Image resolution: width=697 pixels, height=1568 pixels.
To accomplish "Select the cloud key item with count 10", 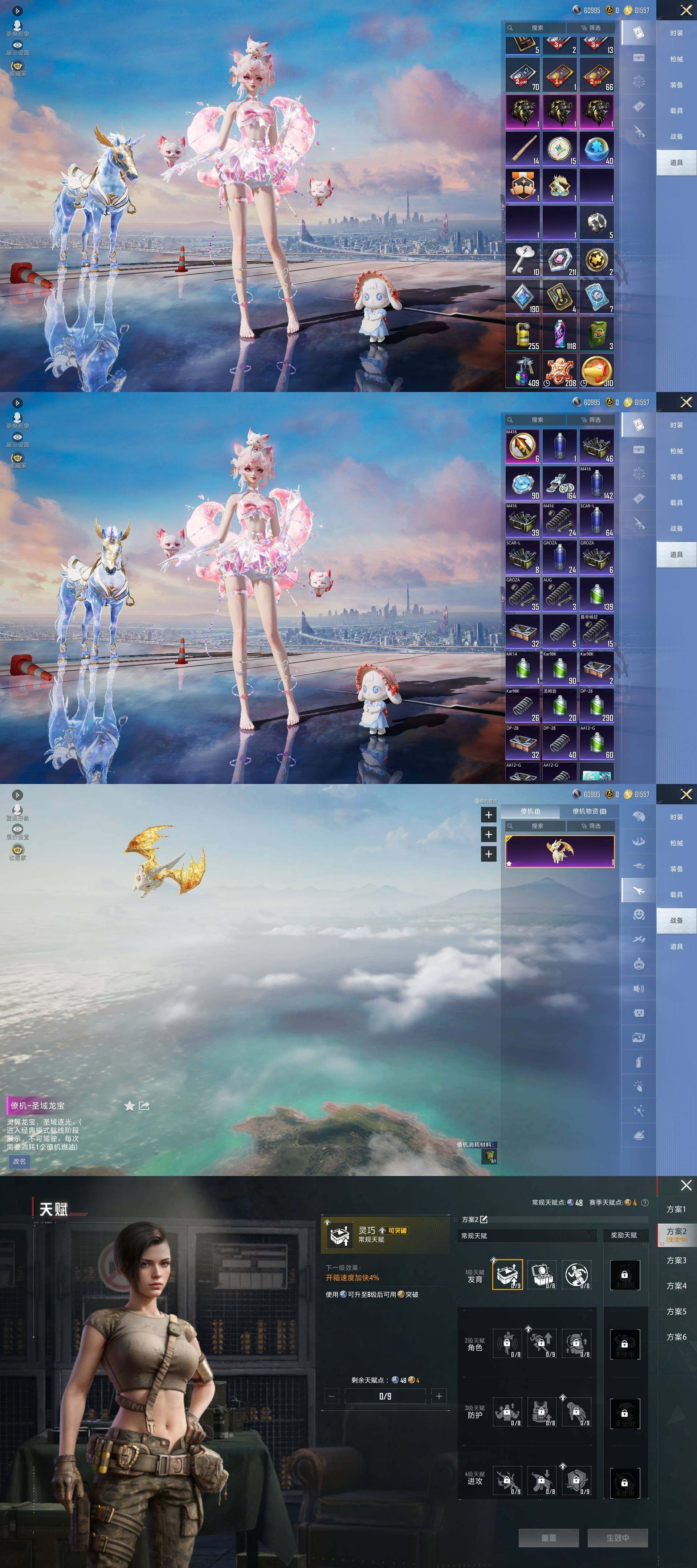I will point(523,259).
